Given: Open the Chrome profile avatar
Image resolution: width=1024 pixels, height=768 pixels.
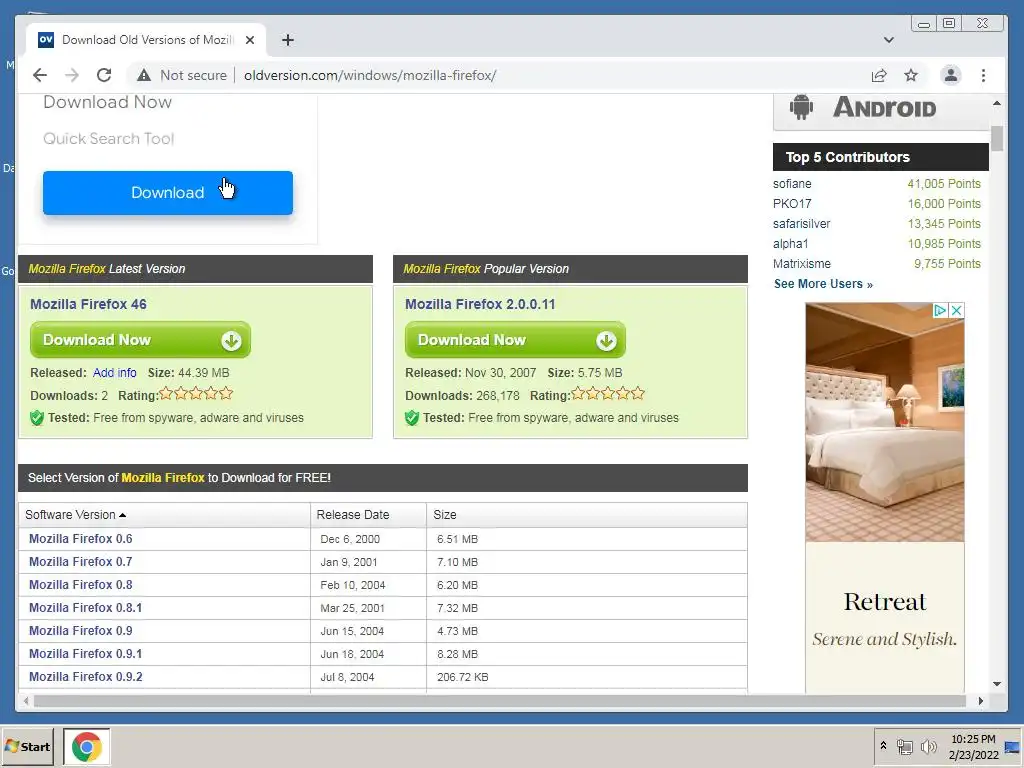Looking at the screenshot, I should click(x=951, y=75).
